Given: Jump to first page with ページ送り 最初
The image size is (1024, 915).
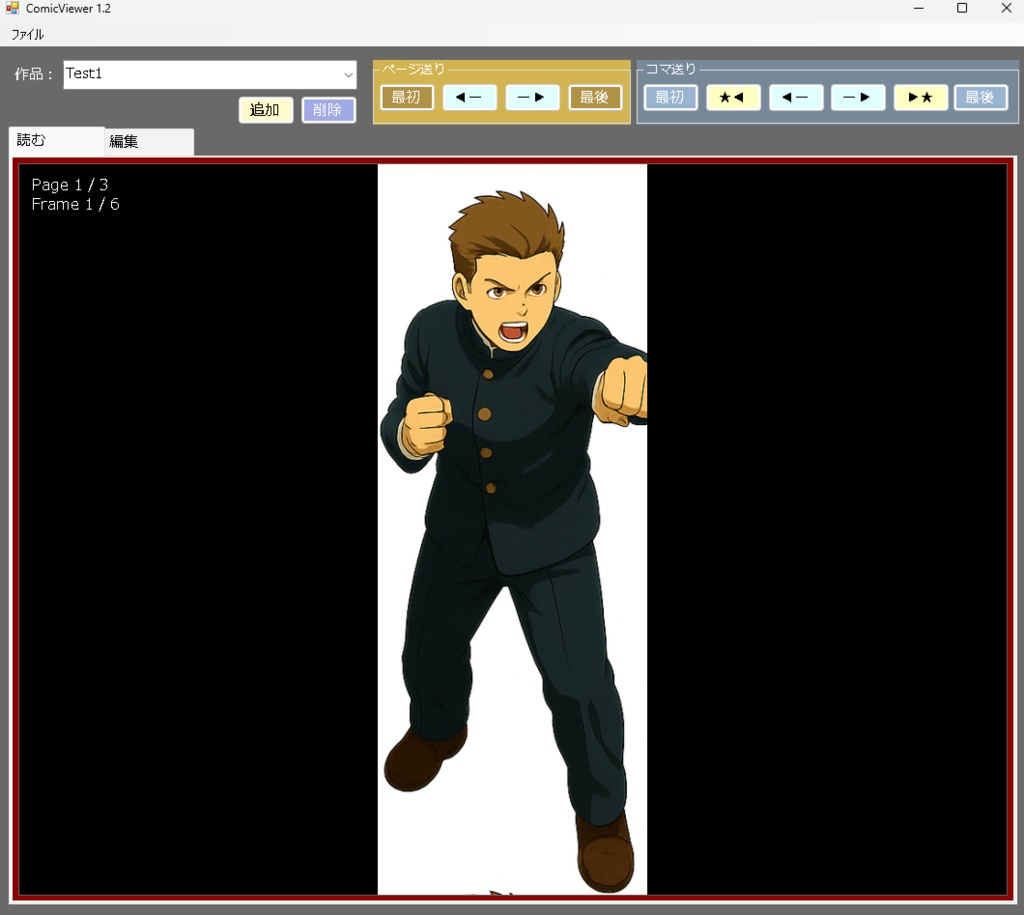Looking at the screenshot, I should tap(407, 97).
